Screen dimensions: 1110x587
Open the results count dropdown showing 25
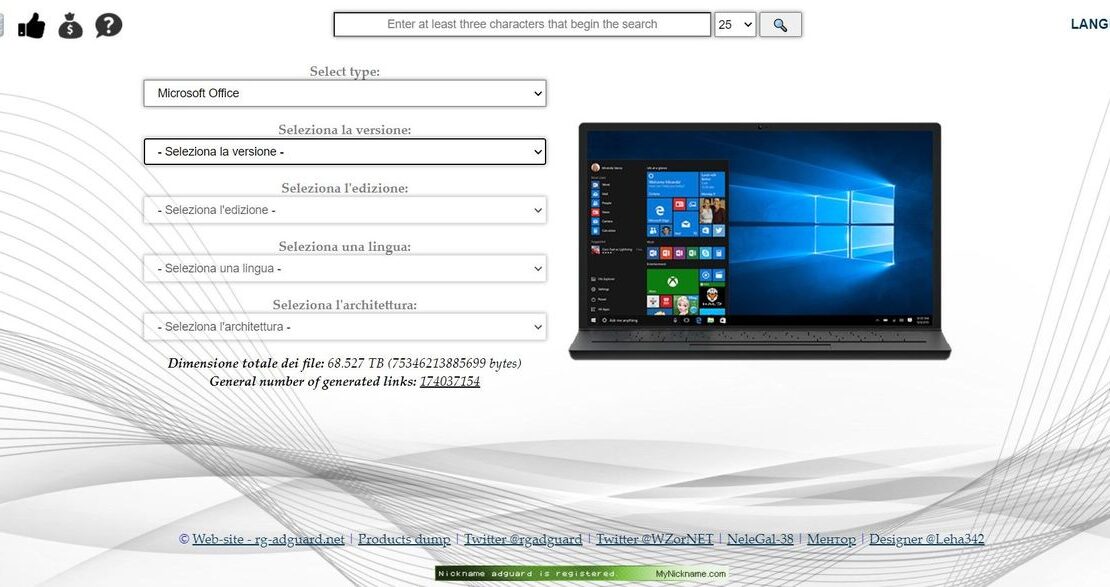tap(735, 25)
